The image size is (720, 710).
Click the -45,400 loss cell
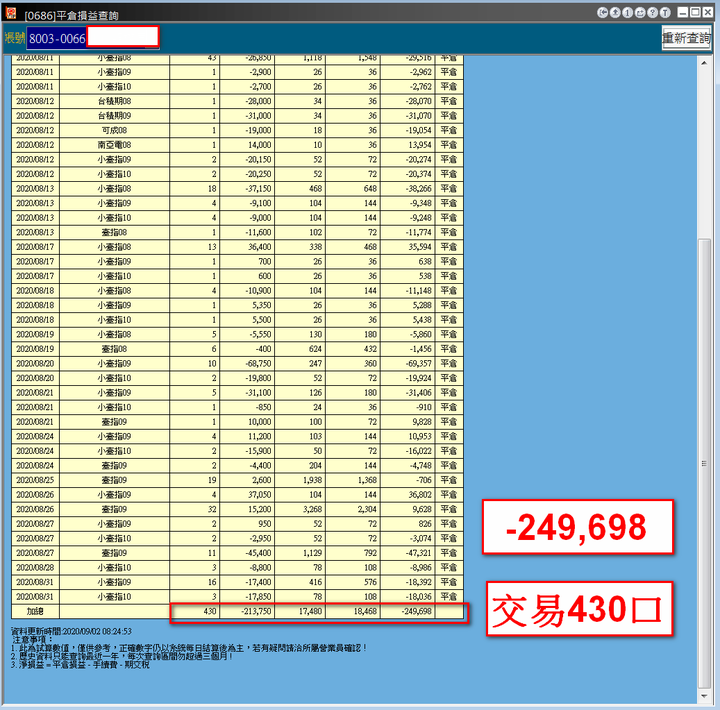(247, 553)
